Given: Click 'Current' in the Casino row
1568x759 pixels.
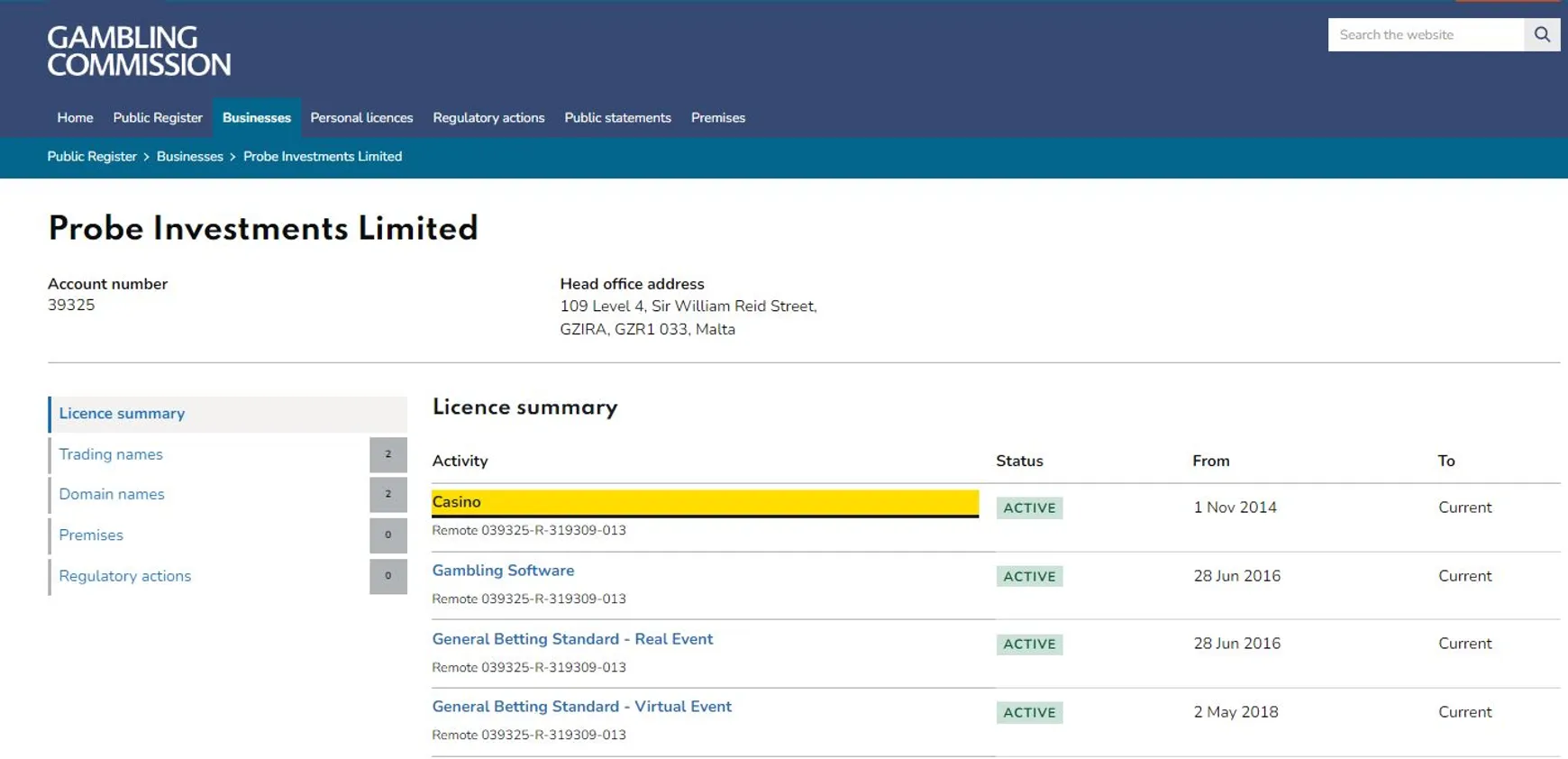Looking at the screenshot, I should click(x=1465, y=508).
